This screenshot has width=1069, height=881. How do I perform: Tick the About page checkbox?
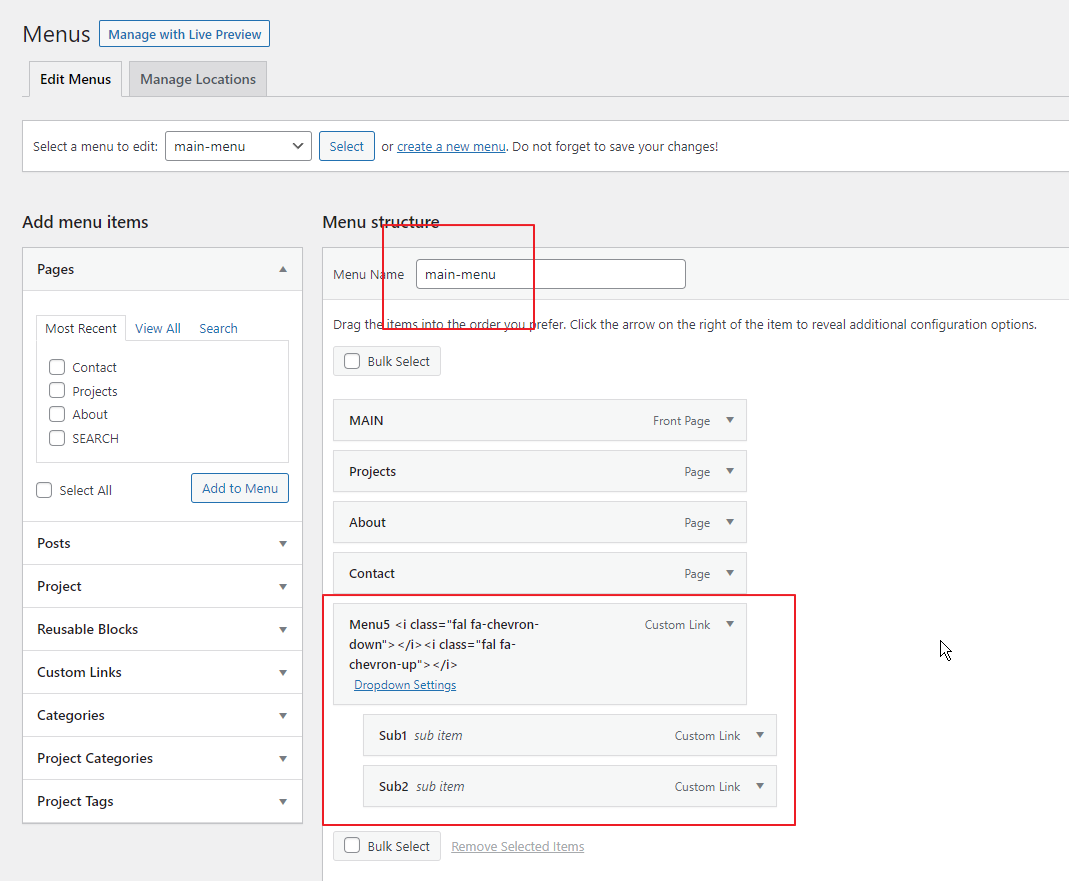[x=57, y=414]
